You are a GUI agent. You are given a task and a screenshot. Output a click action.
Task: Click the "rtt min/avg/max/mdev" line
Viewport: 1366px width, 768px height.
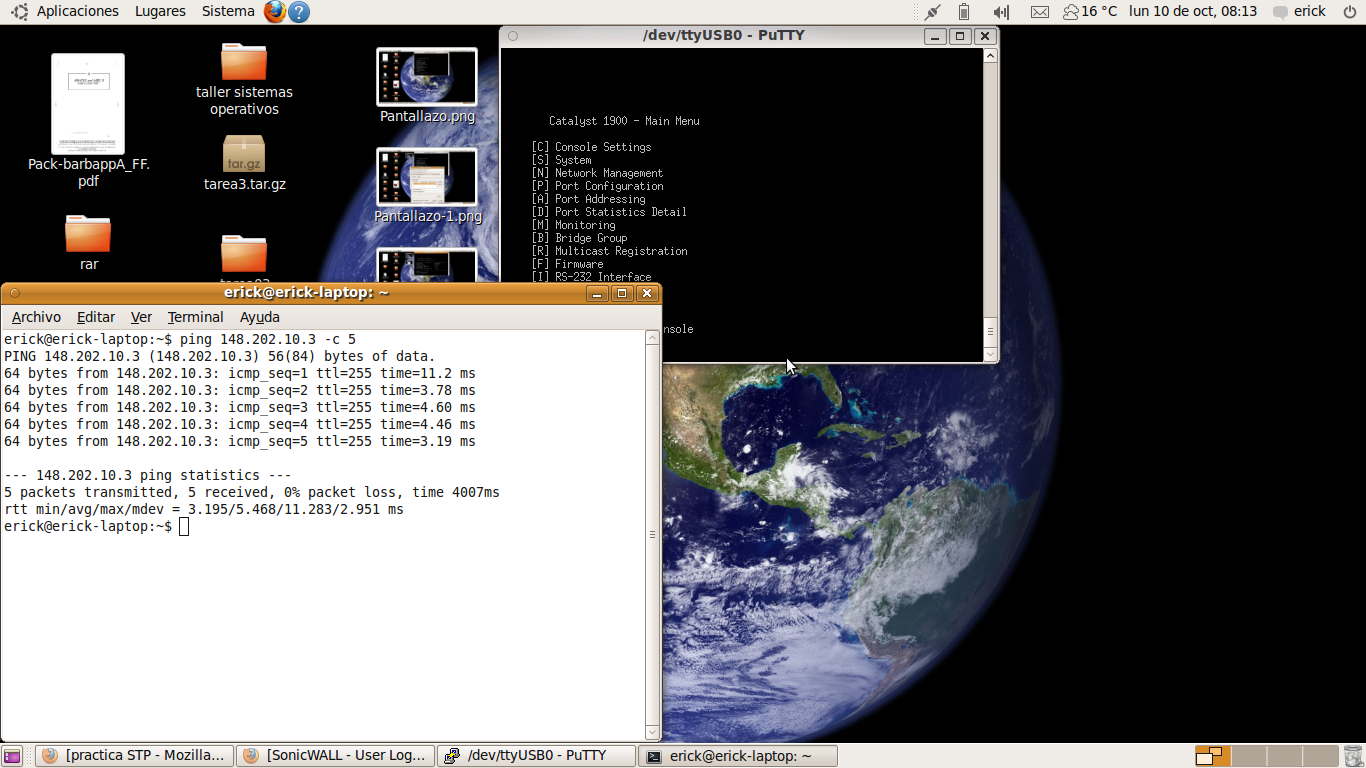coord(204,509)
